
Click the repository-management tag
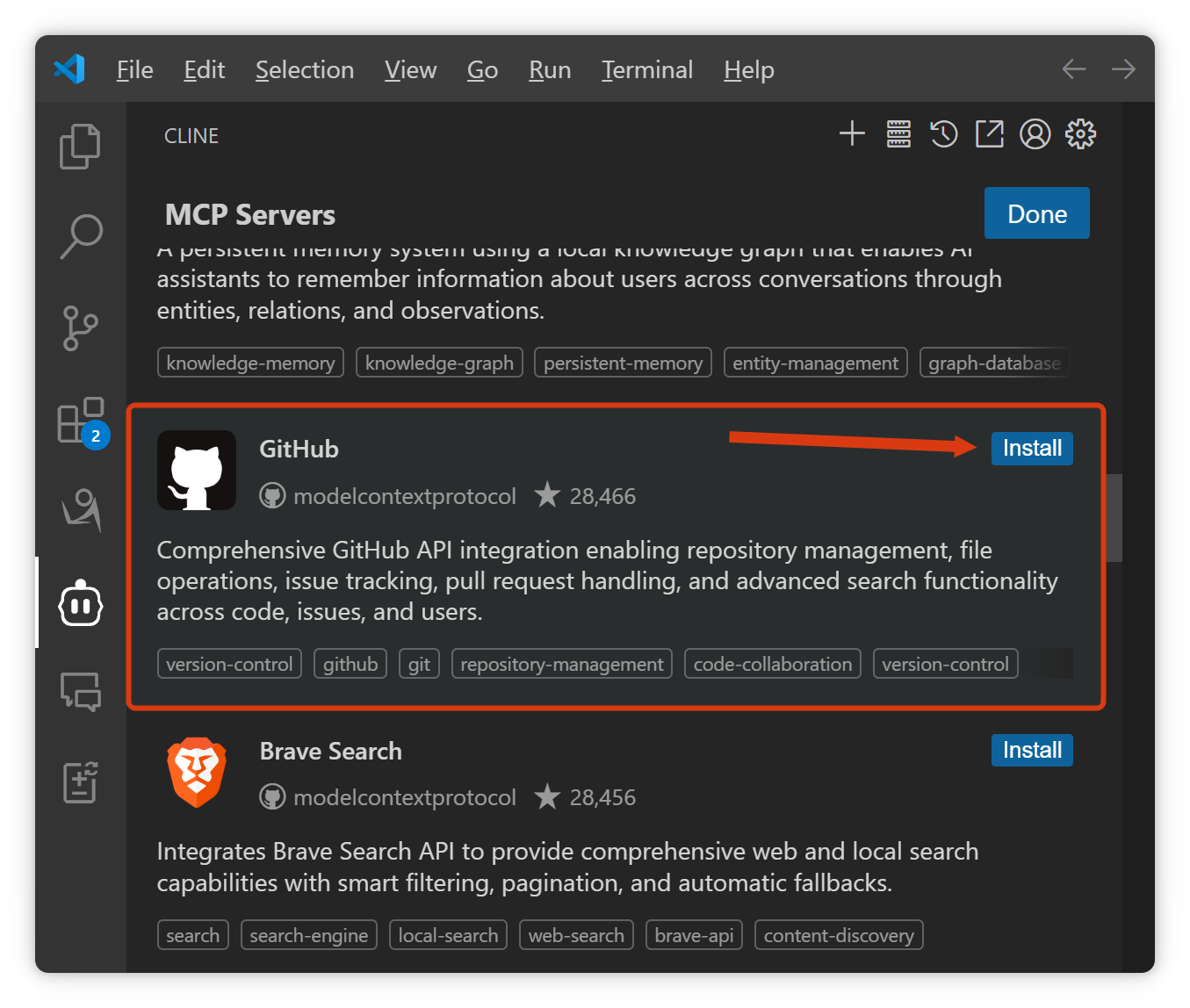coord(562,665)
